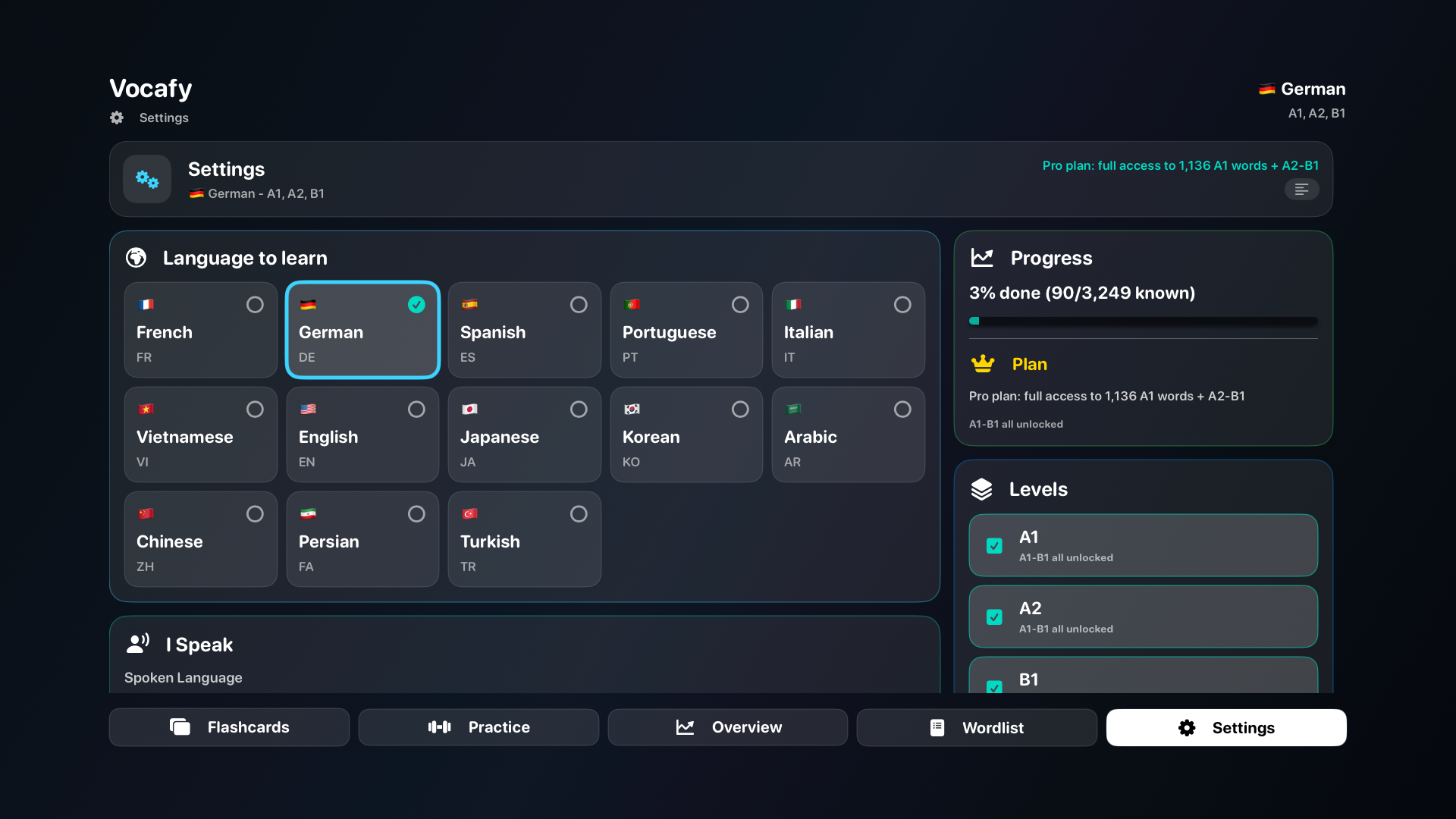
Task: Click the 'Spoken Language' label
Action: pos(184,677)
